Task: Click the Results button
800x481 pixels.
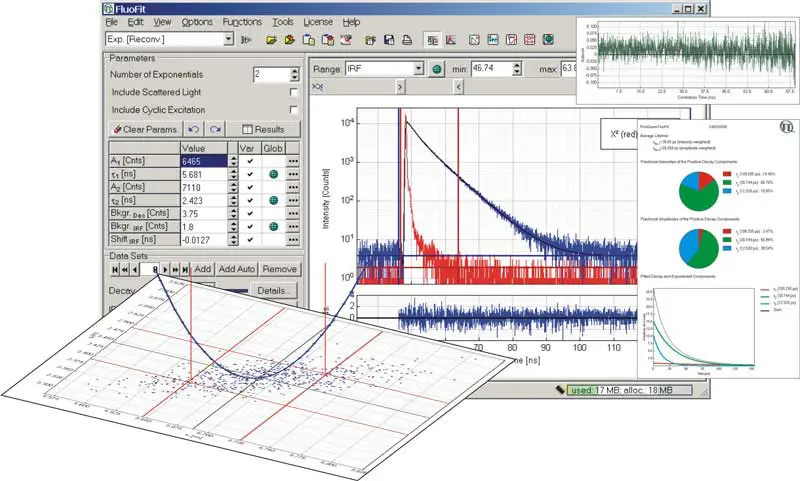Action: click(264, 130)
